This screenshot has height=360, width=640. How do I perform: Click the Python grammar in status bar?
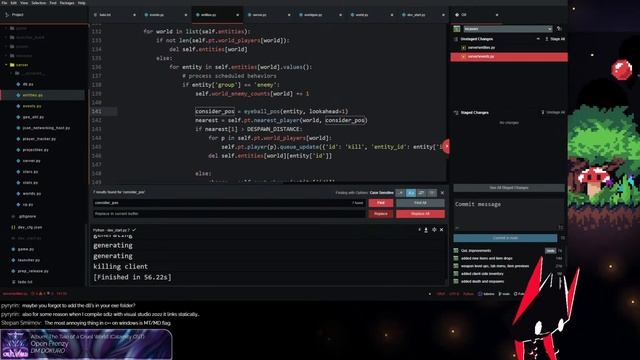[468, 294]
